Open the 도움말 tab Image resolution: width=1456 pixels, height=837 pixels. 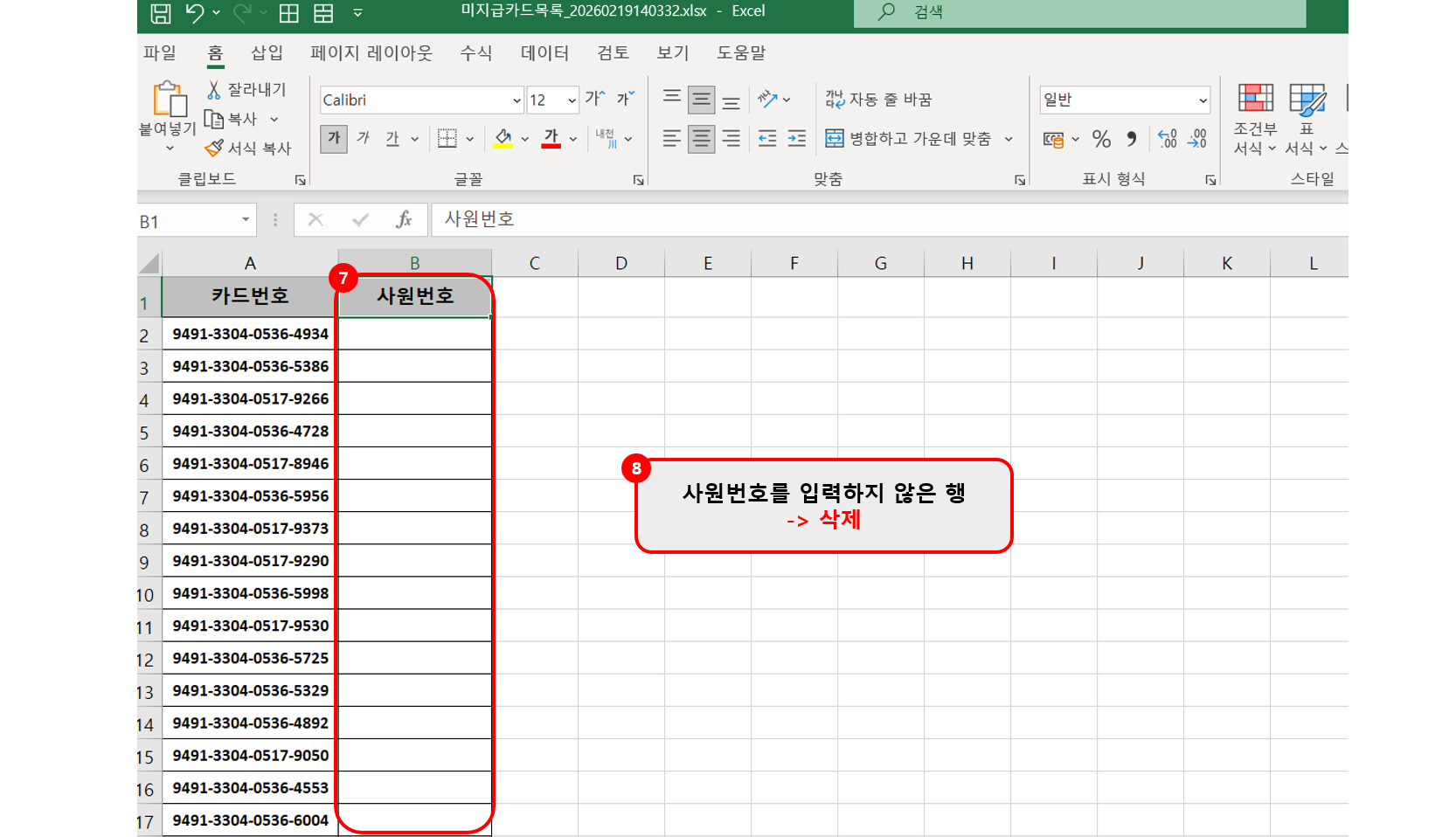coord(741,52)
